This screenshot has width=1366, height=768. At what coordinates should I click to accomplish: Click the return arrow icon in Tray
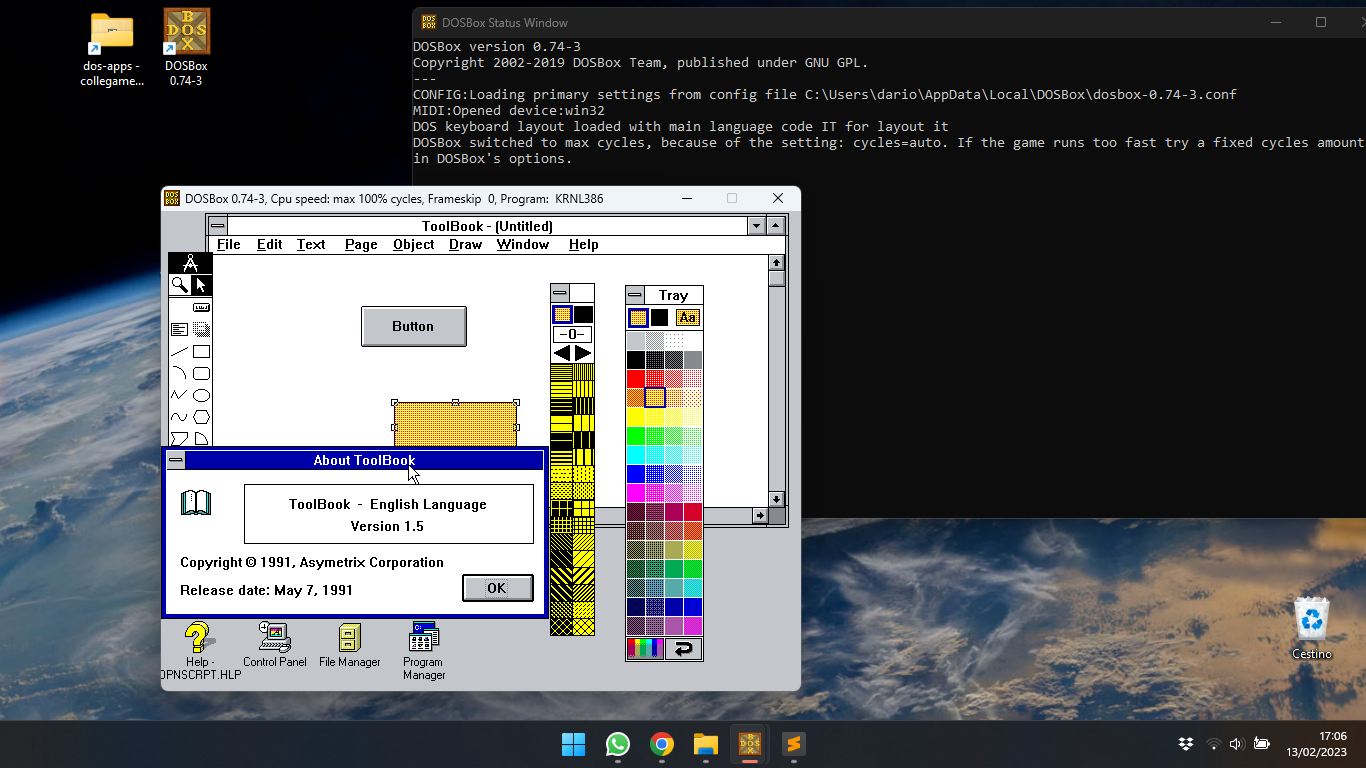click(683, 649)
